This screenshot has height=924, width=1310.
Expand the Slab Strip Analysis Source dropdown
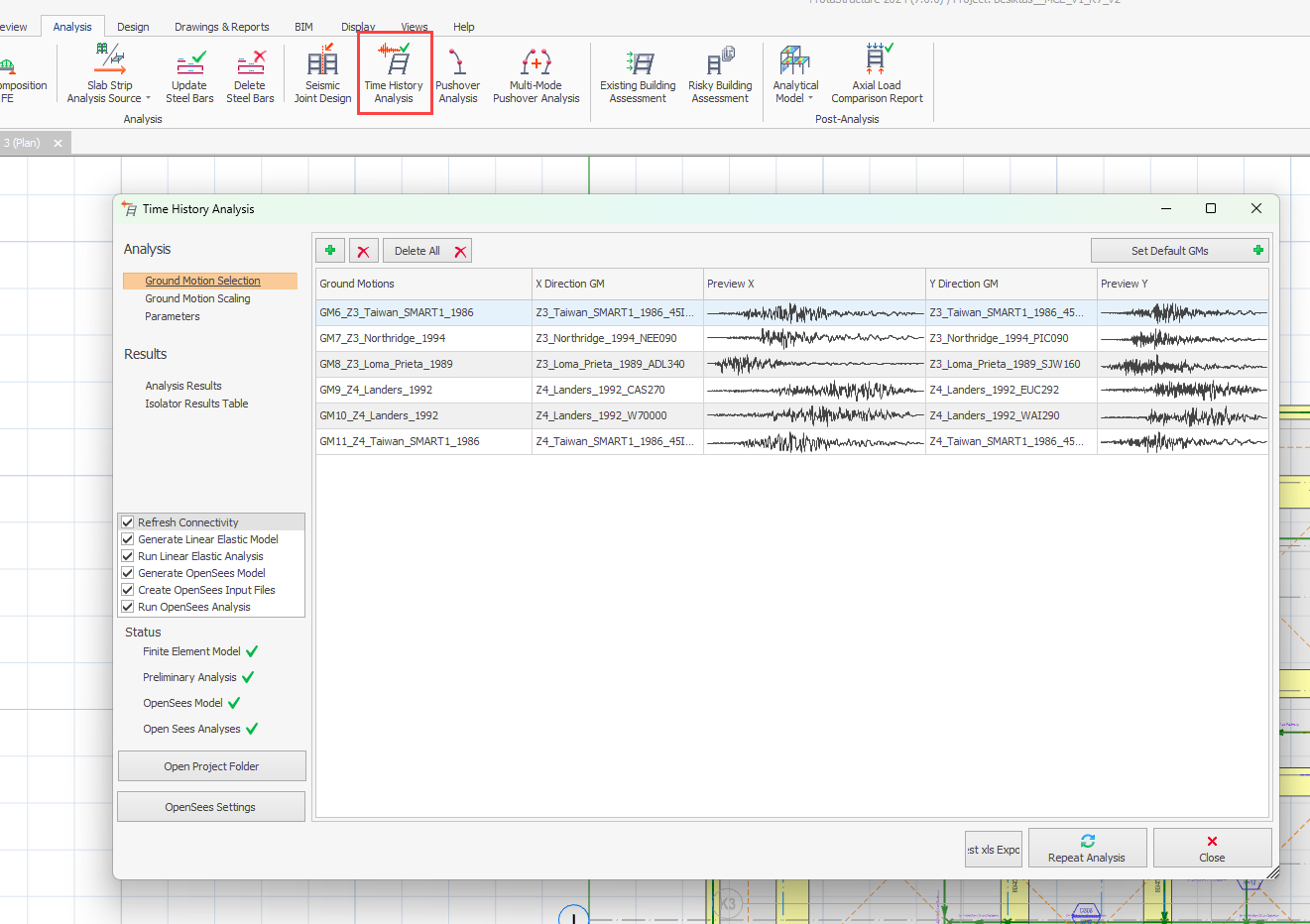tap(148, 99)
